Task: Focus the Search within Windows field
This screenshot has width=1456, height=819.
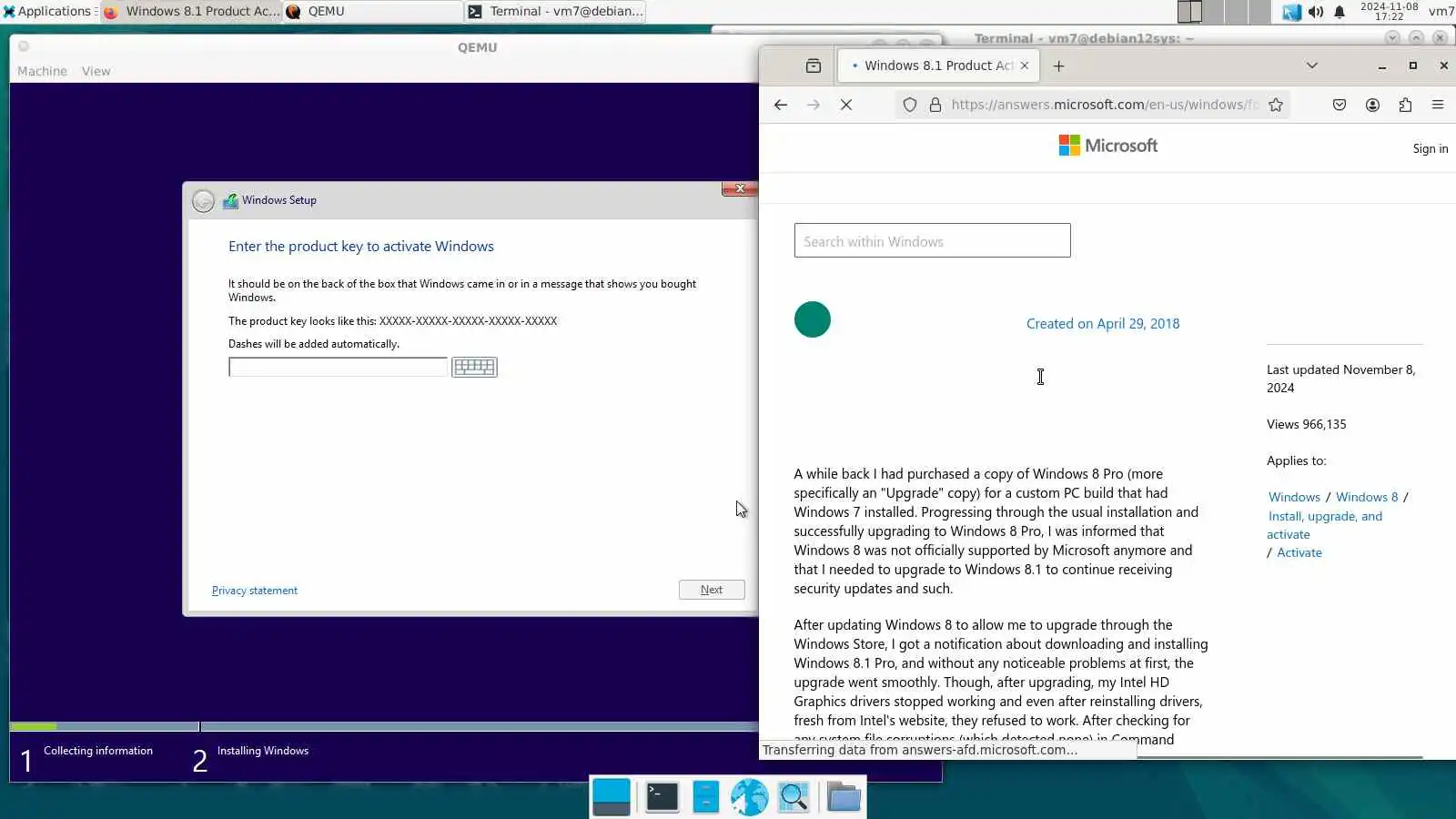Action: (x=932, y=240)
